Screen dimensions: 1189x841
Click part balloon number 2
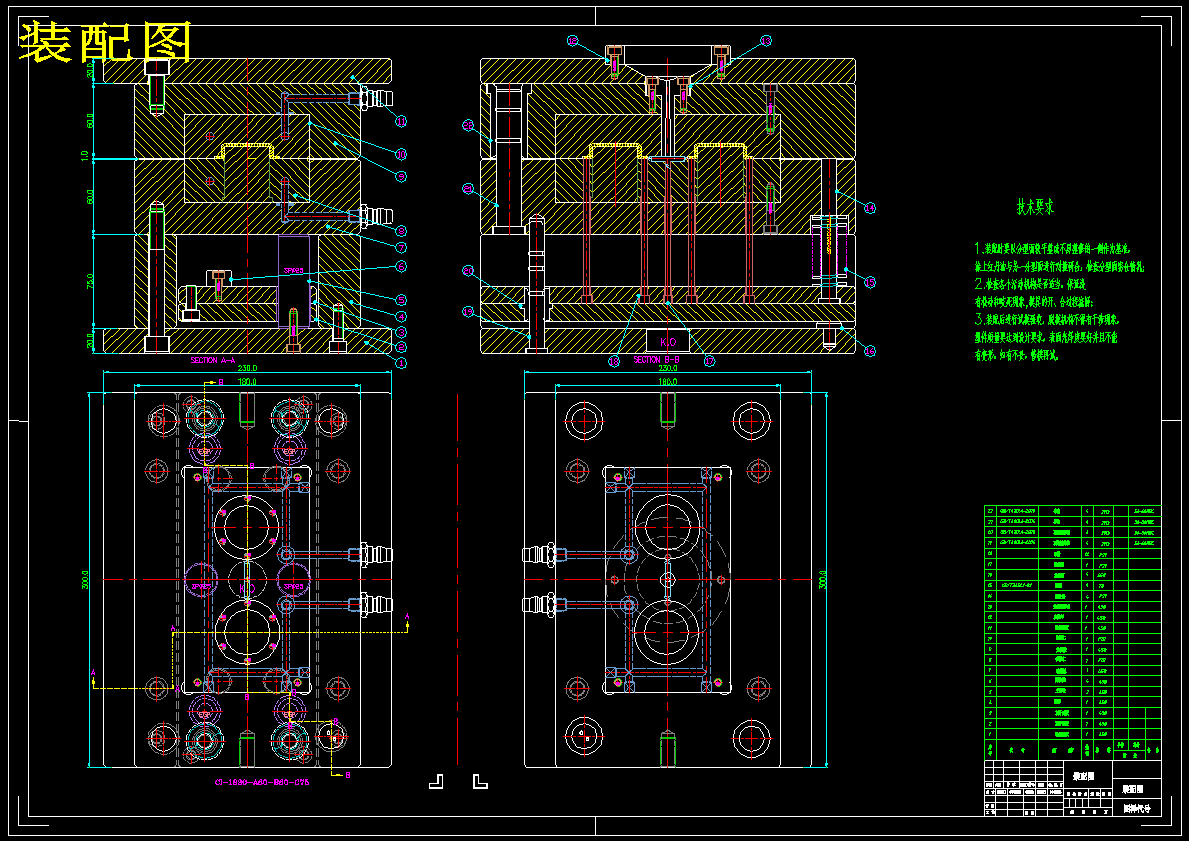click(401, 347)
